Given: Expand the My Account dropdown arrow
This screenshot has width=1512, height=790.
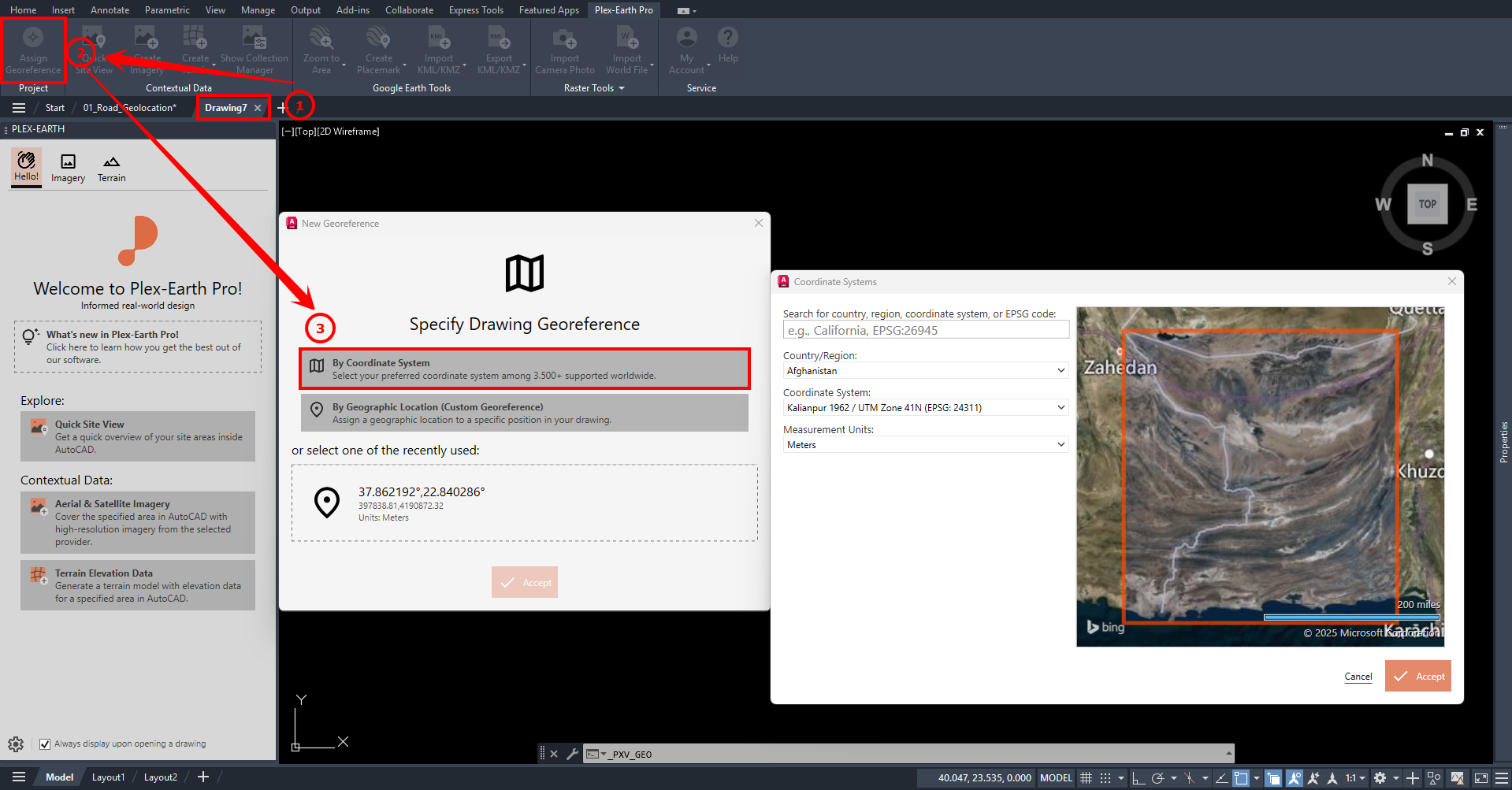Looking at the screenshot, I should click(709, 65).
